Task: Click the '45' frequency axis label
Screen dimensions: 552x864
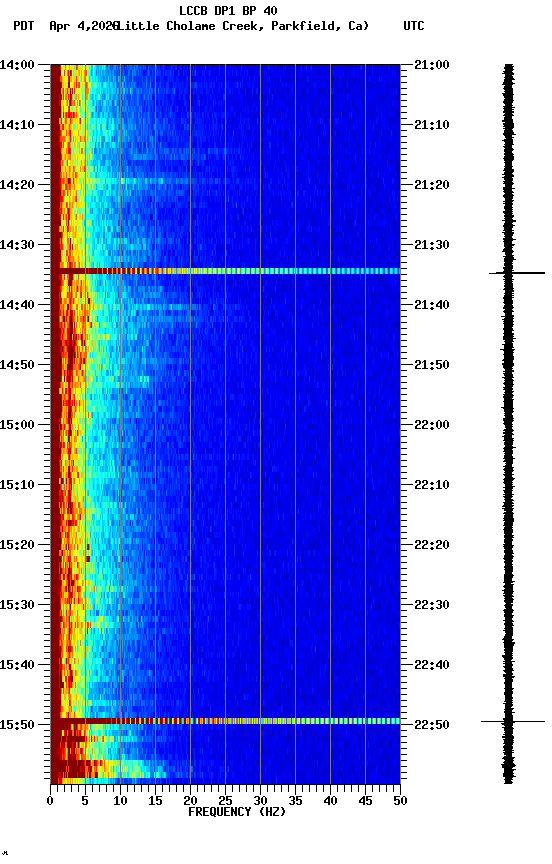Action: point(365,801)
